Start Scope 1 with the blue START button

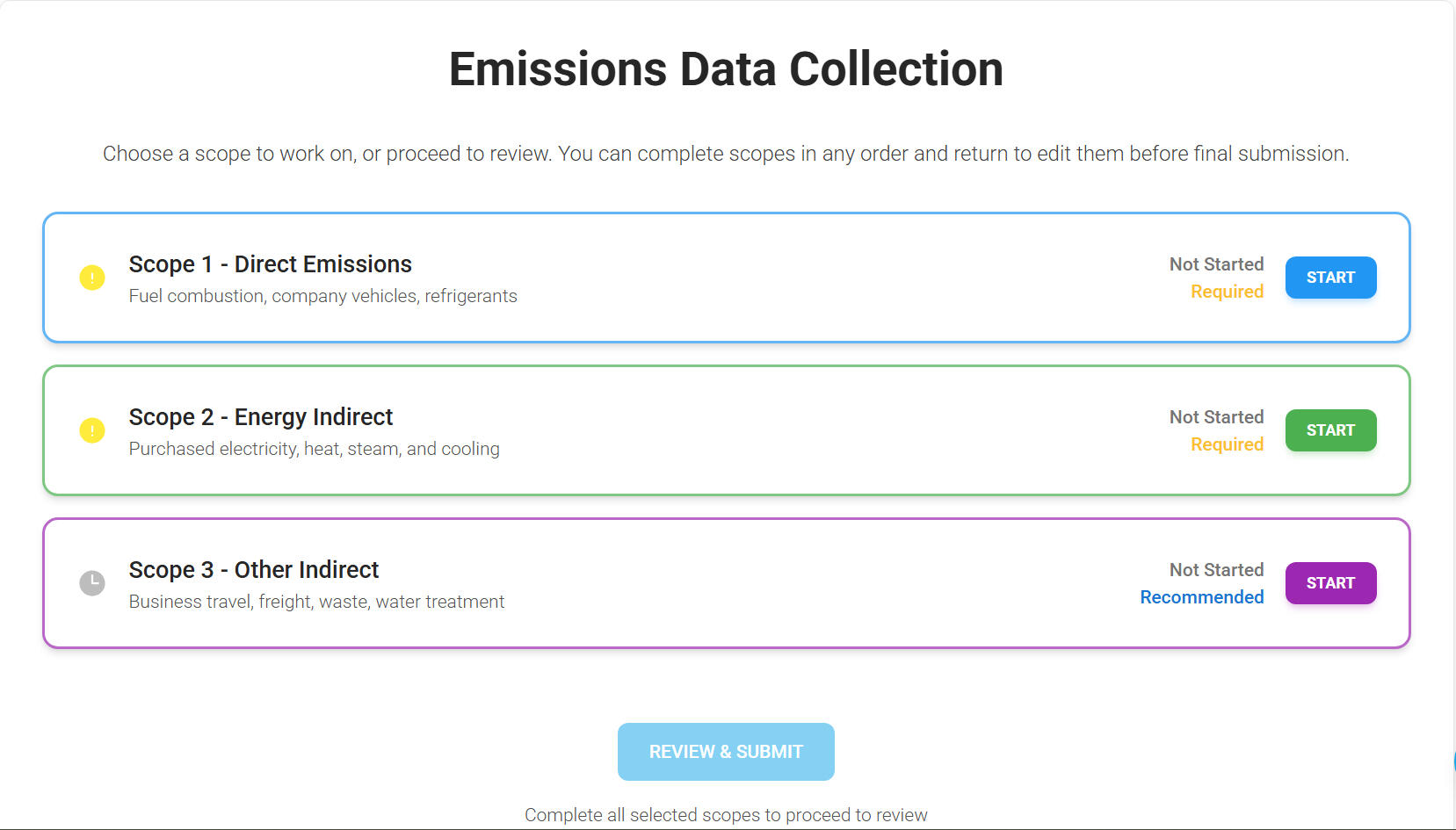coord(1330,278)
